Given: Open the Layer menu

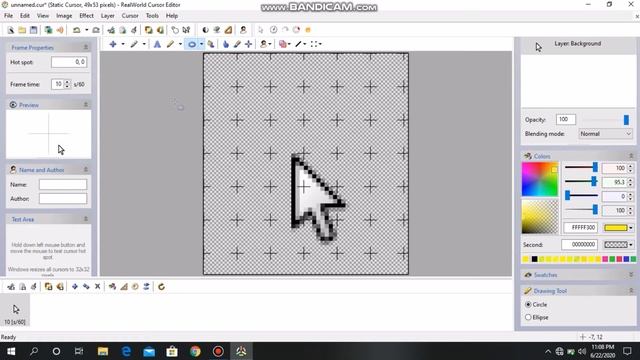Looking at the screenshot, I should (x=107, y=16).
